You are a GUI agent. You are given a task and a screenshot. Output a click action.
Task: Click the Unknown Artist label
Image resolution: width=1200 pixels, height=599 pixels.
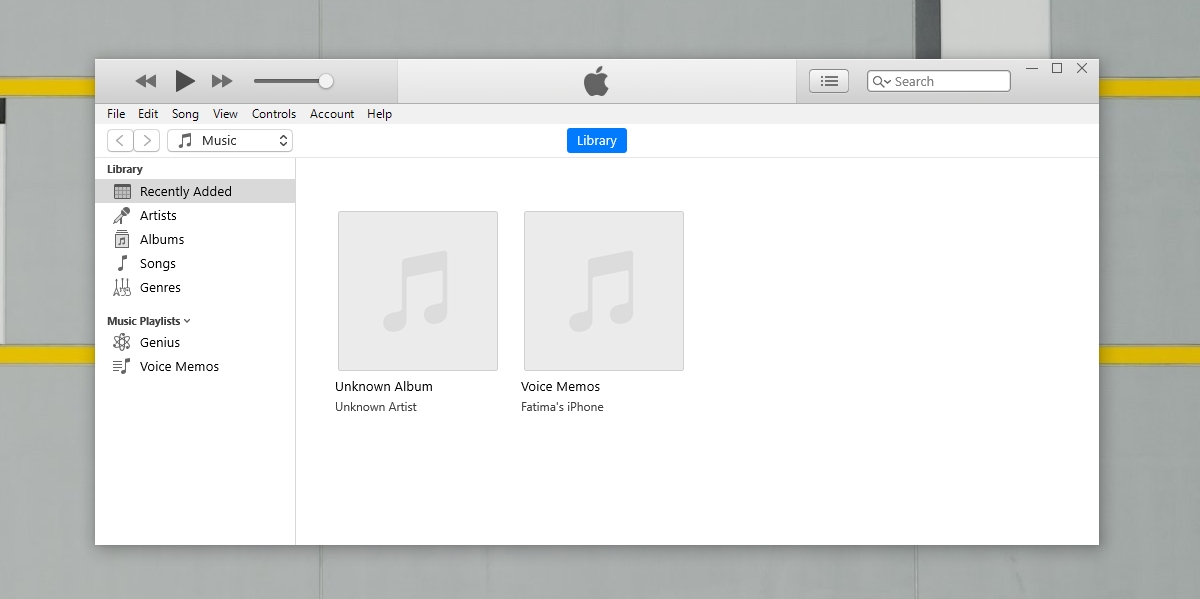pos(376,407)
